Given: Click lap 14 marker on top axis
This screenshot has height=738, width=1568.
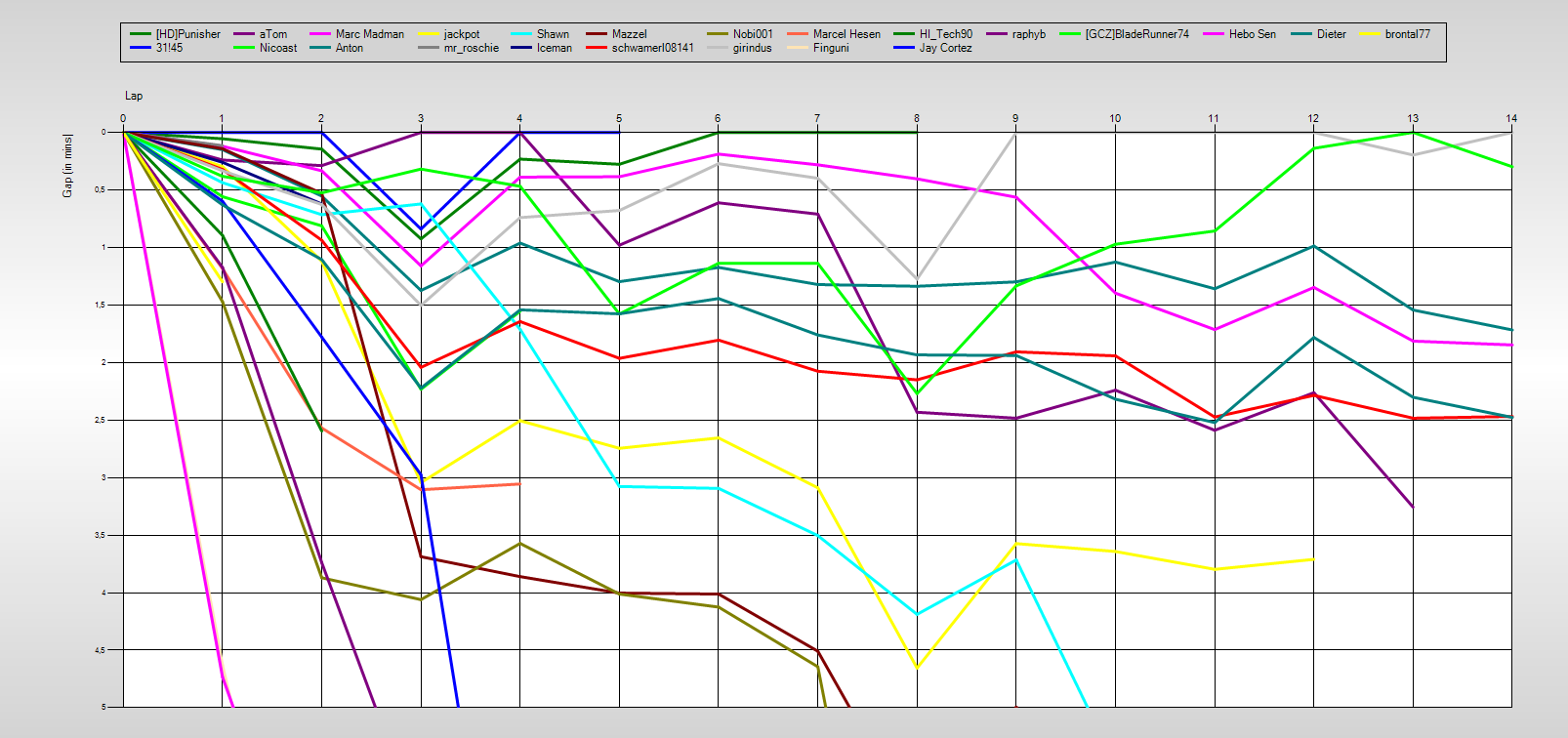Looking at the screenshot, I should 1510,119.
